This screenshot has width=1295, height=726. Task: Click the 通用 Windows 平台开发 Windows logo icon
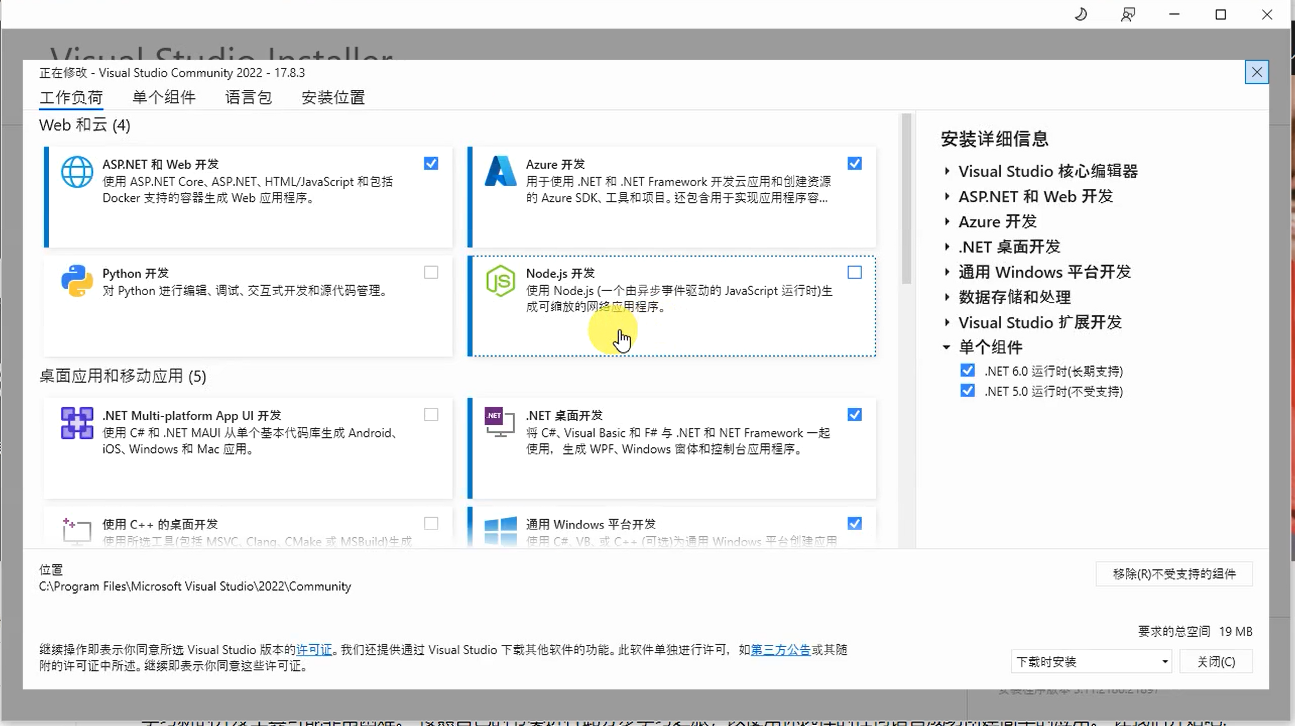click(x=500, y=532)
